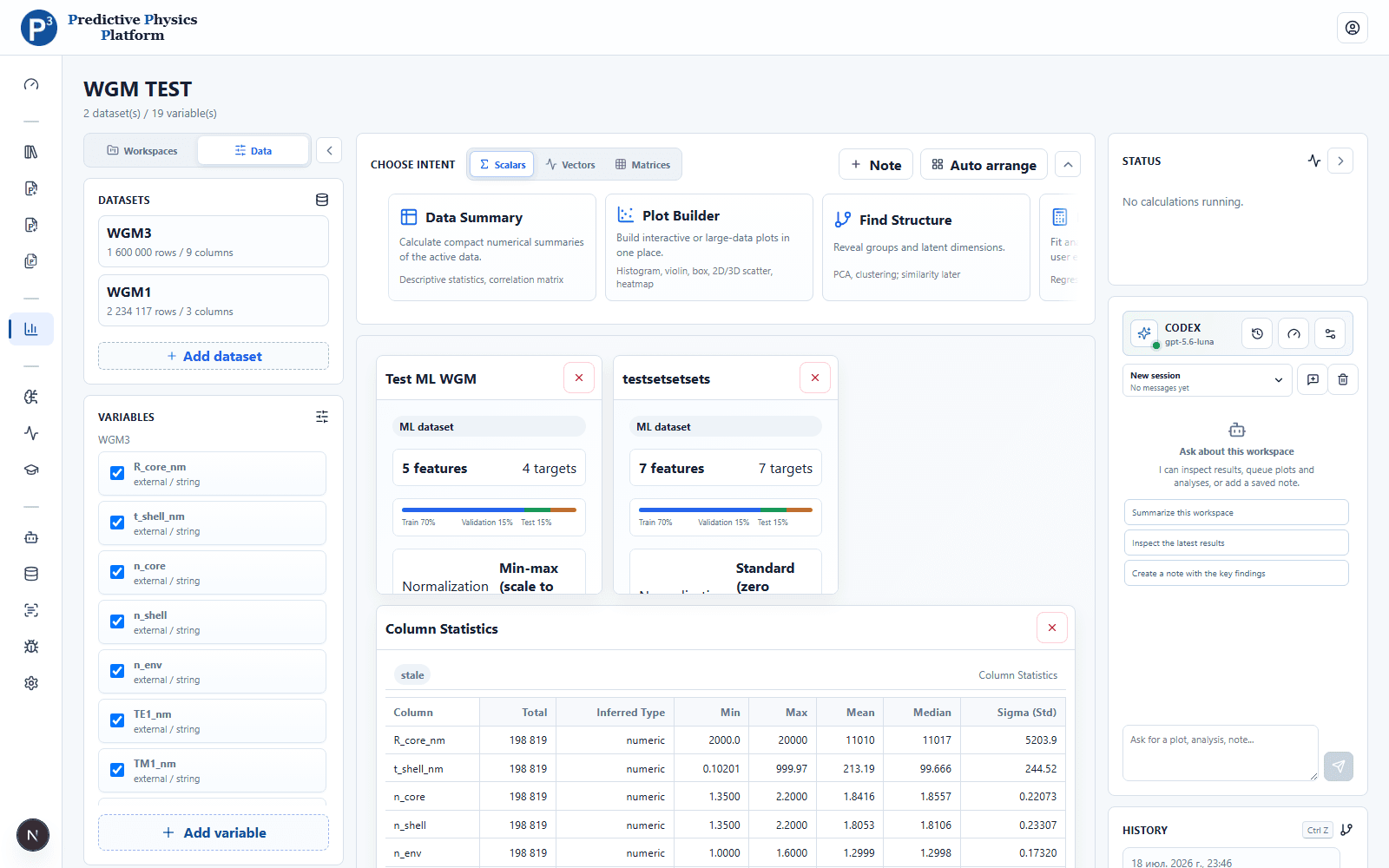
Task: Open Codex session history clock icon
Action: pos(1257,333)
